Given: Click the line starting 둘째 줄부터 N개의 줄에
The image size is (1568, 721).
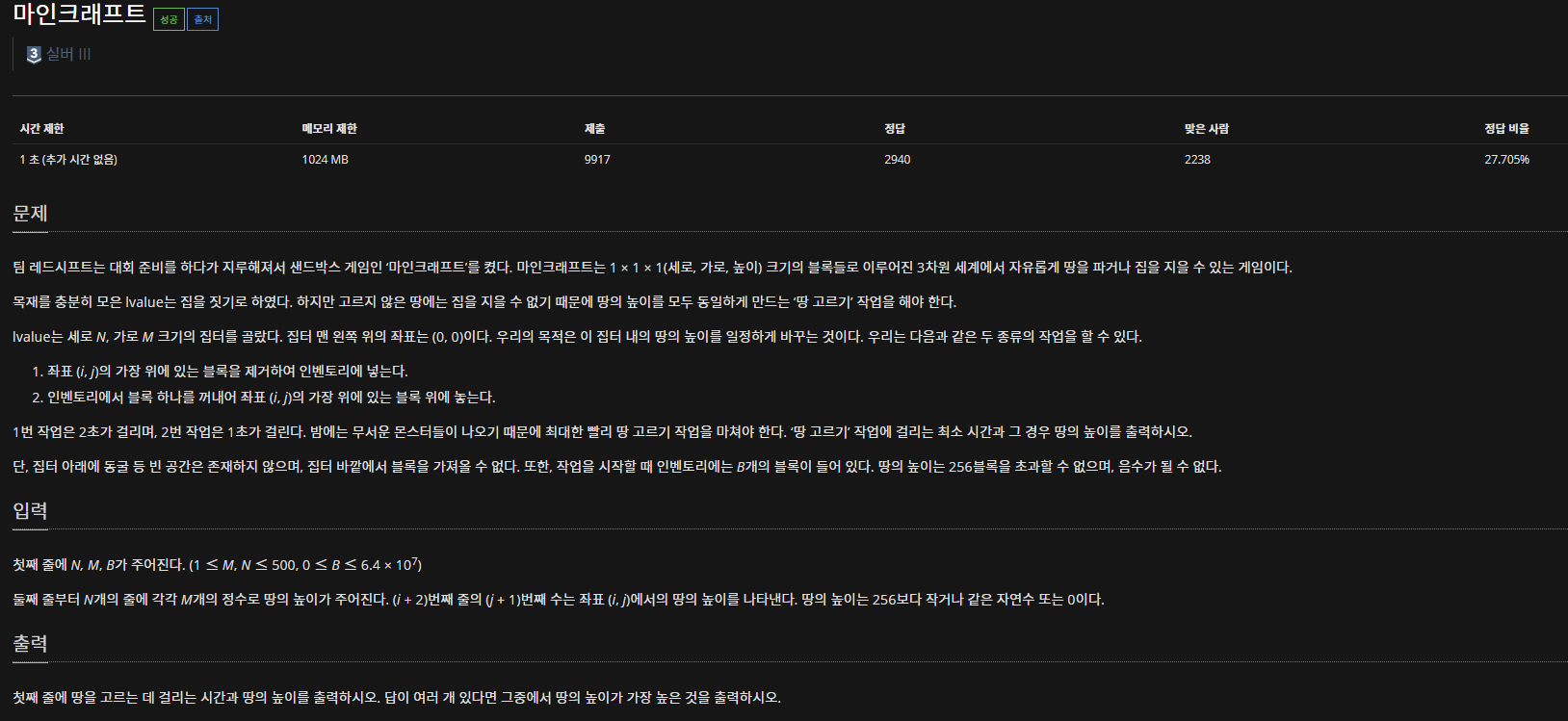Looking at the screenshot, I should (x=559, y=600).
